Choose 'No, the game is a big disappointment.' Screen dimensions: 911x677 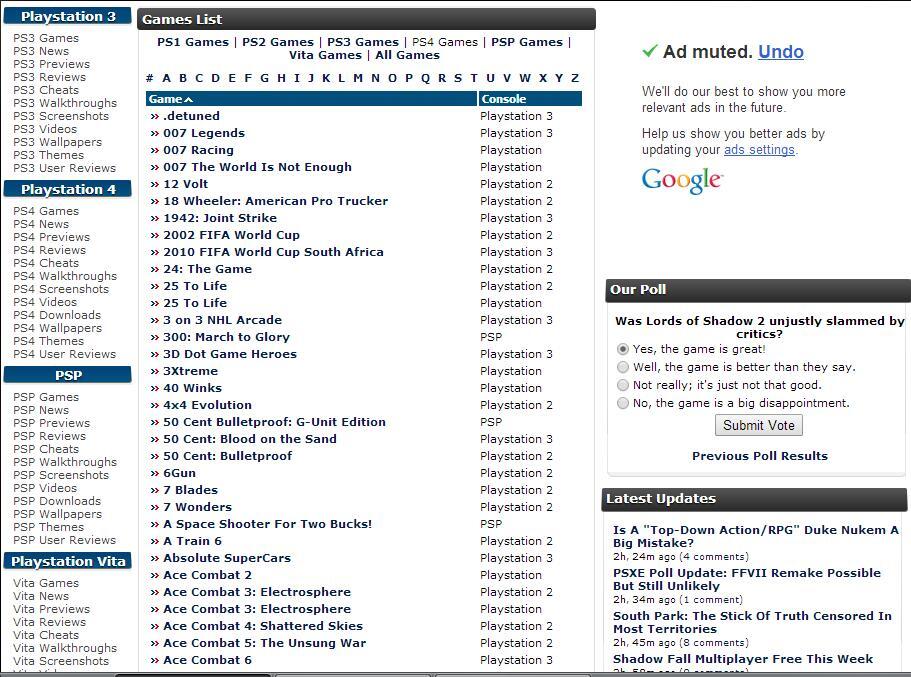[623, 403]
